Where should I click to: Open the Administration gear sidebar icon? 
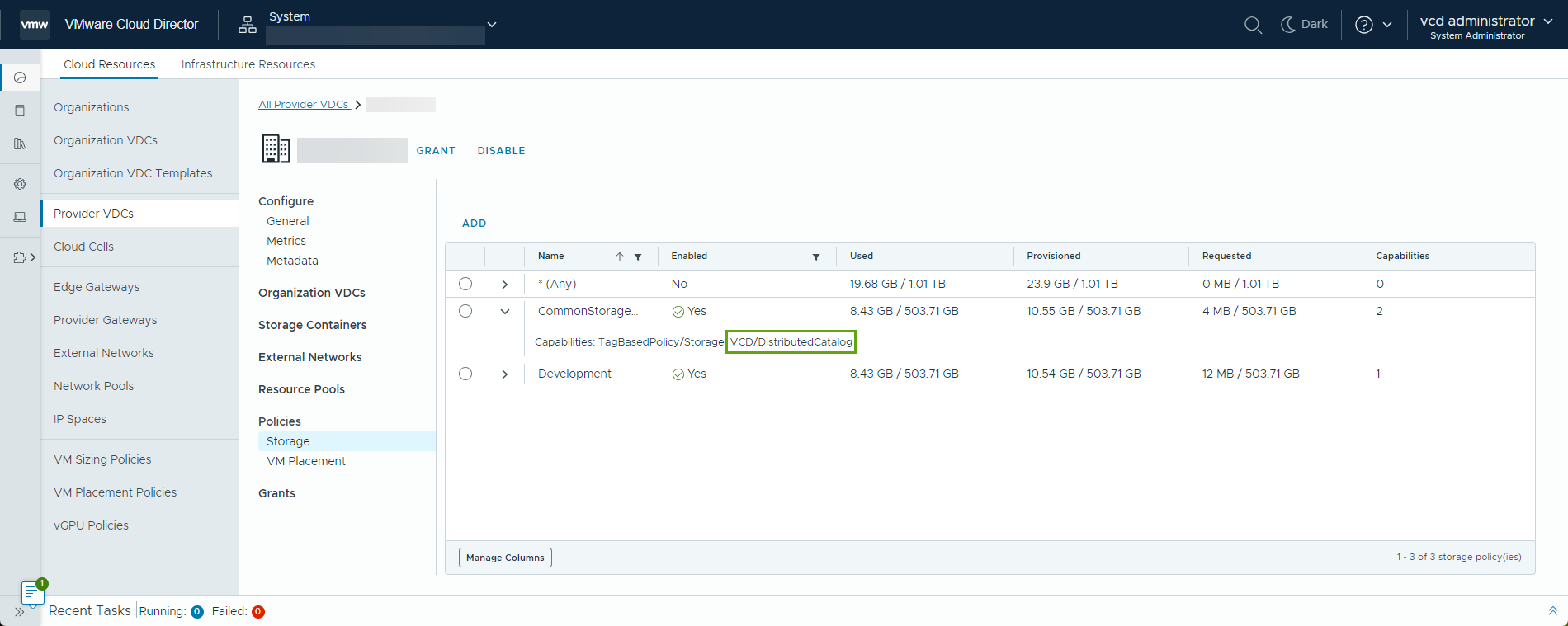pyautogui.click(x=20, y=184)
